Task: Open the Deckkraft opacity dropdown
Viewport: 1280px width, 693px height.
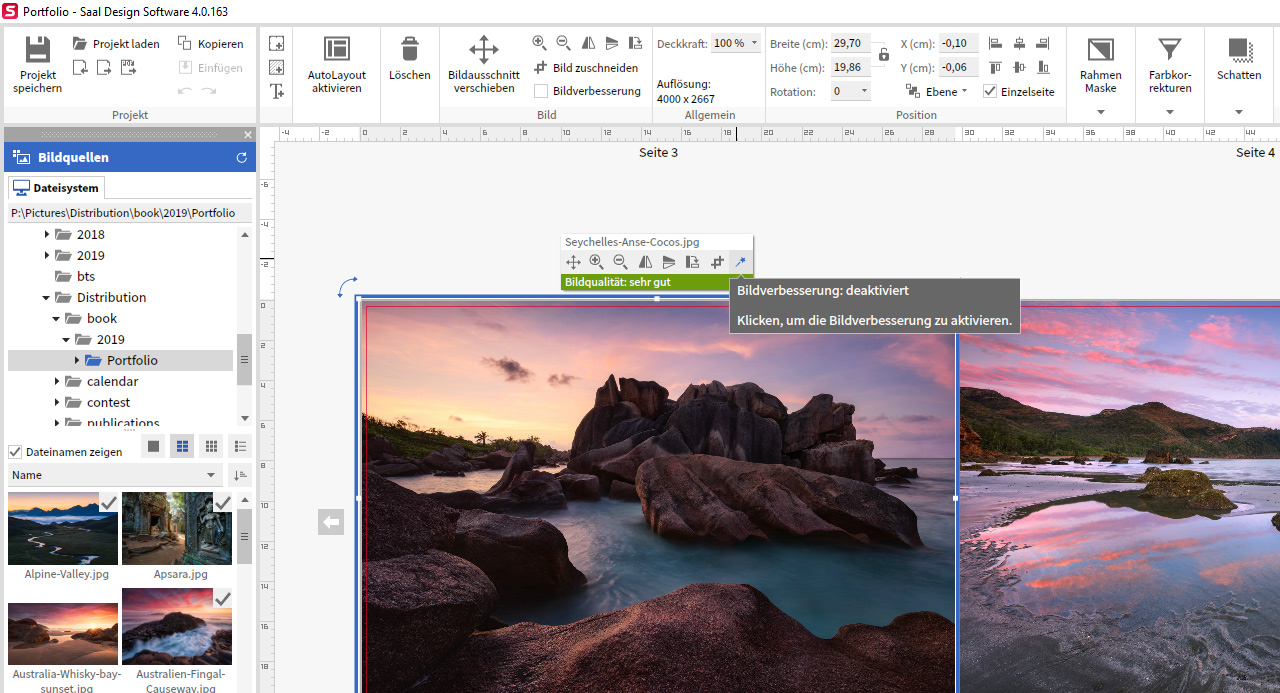Action: click(754, 43)
